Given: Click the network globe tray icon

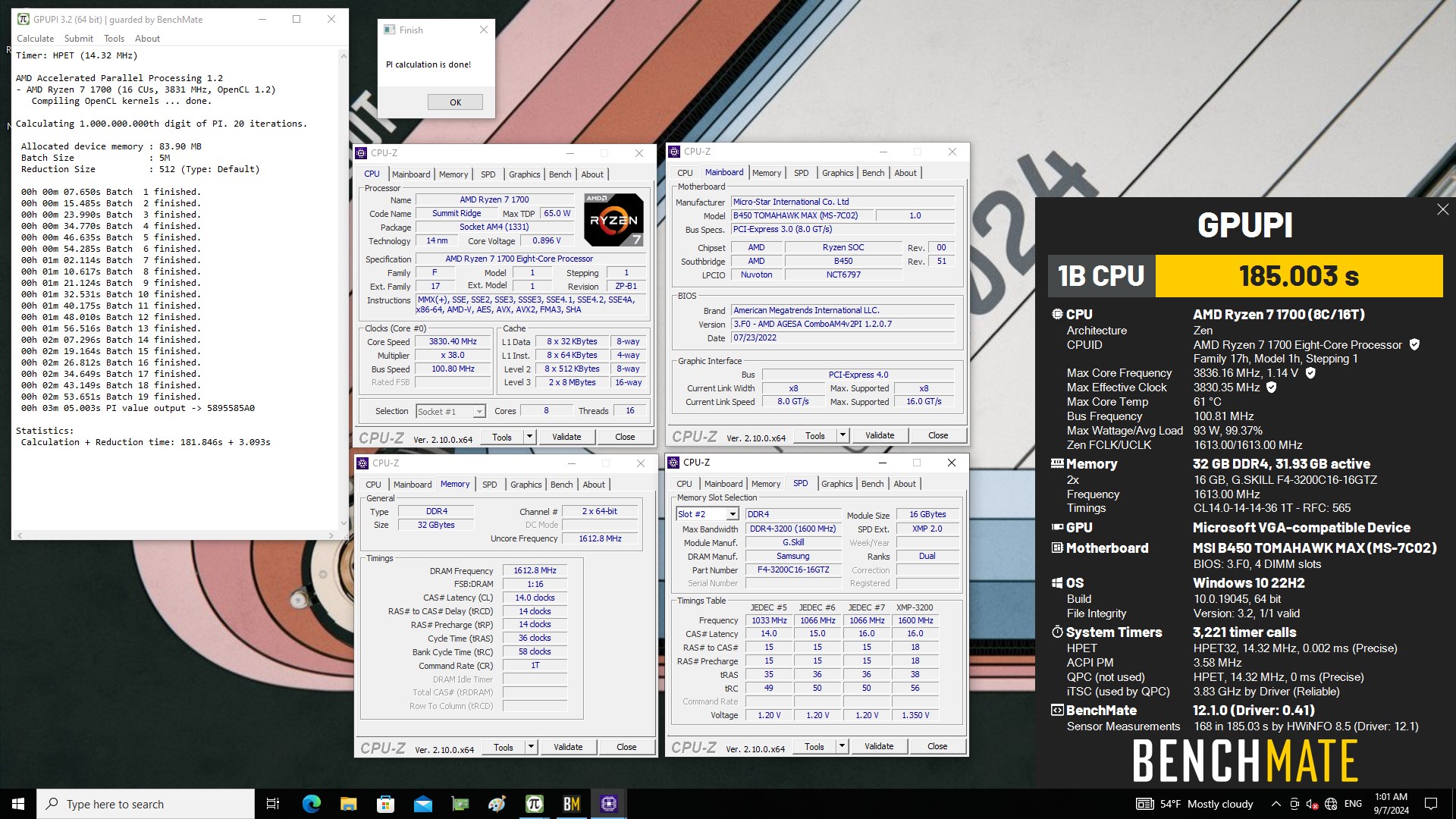Looking at the screenshot, I should [1331, 804].
